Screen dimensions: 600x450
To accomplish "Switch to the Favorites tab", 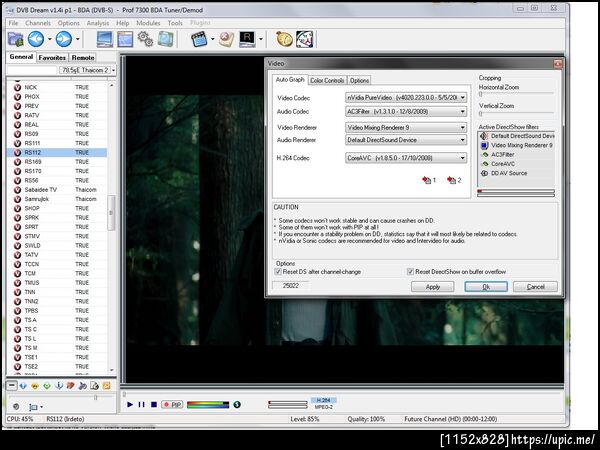I will point(52,57).
